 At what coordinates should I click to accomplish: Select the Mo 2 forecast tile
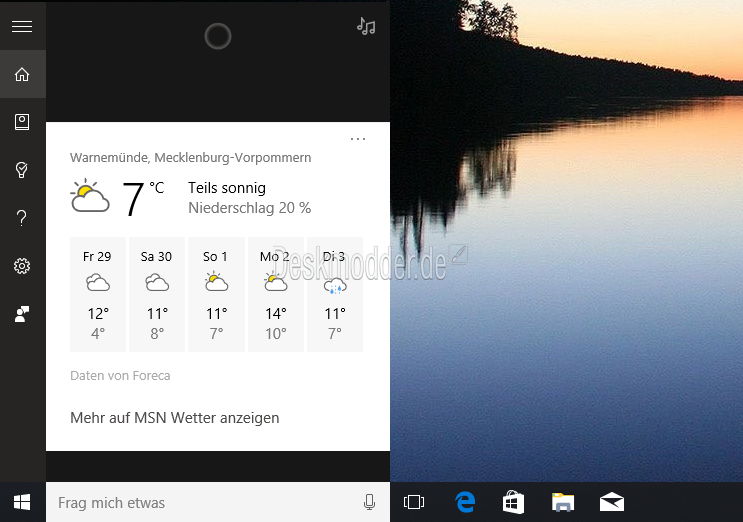276,295
